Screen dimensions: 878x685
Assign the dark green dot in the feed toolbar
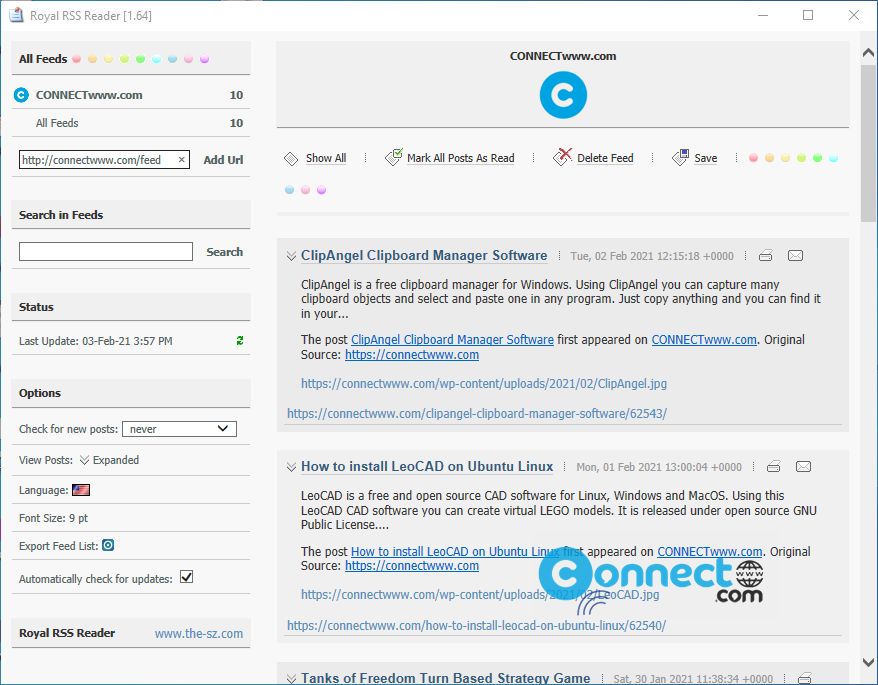tap(818, 158)
